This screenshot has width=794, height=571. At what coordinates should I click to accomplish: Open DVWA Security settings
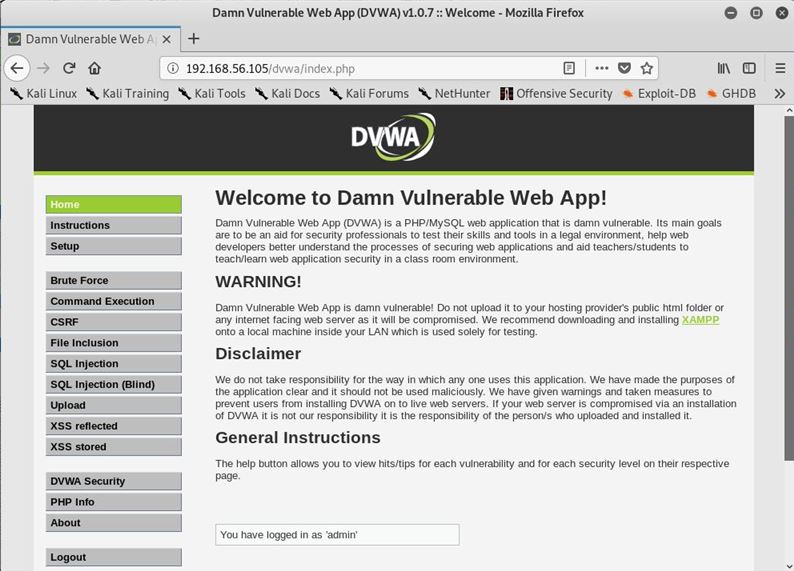113,481
